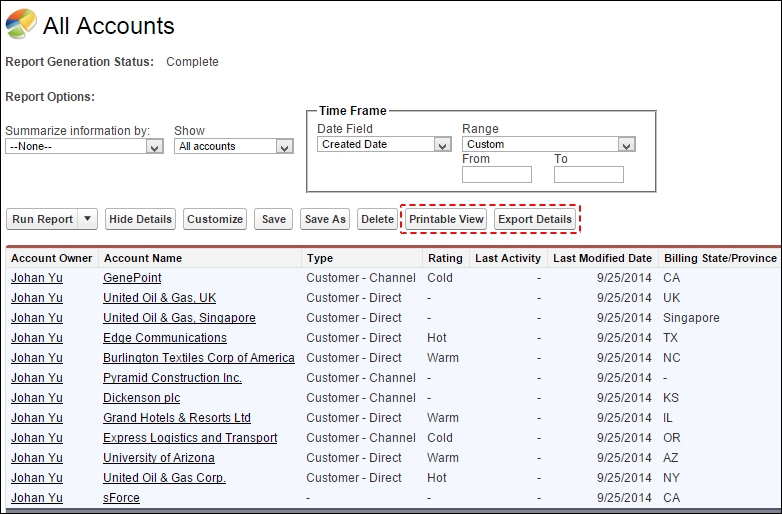782x514 pixels.
Task: Click the NY billing state cell
Action: point(671,478)
